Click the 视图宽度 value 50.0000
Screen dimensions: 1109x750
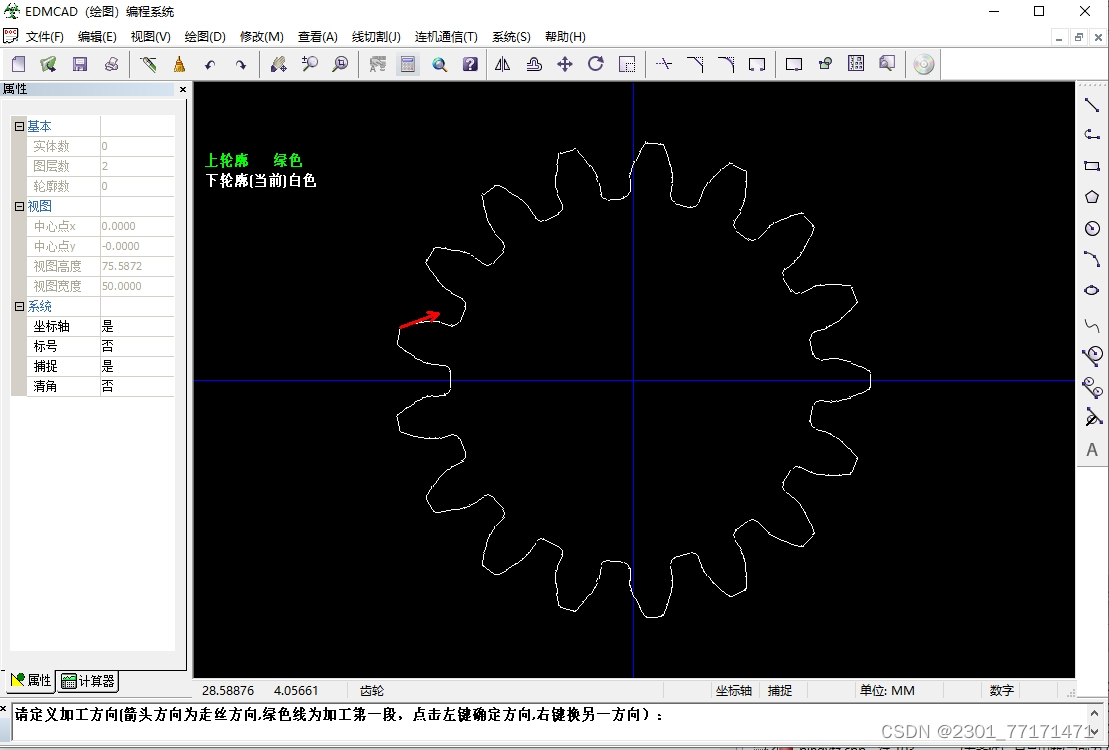pos(137,287)
